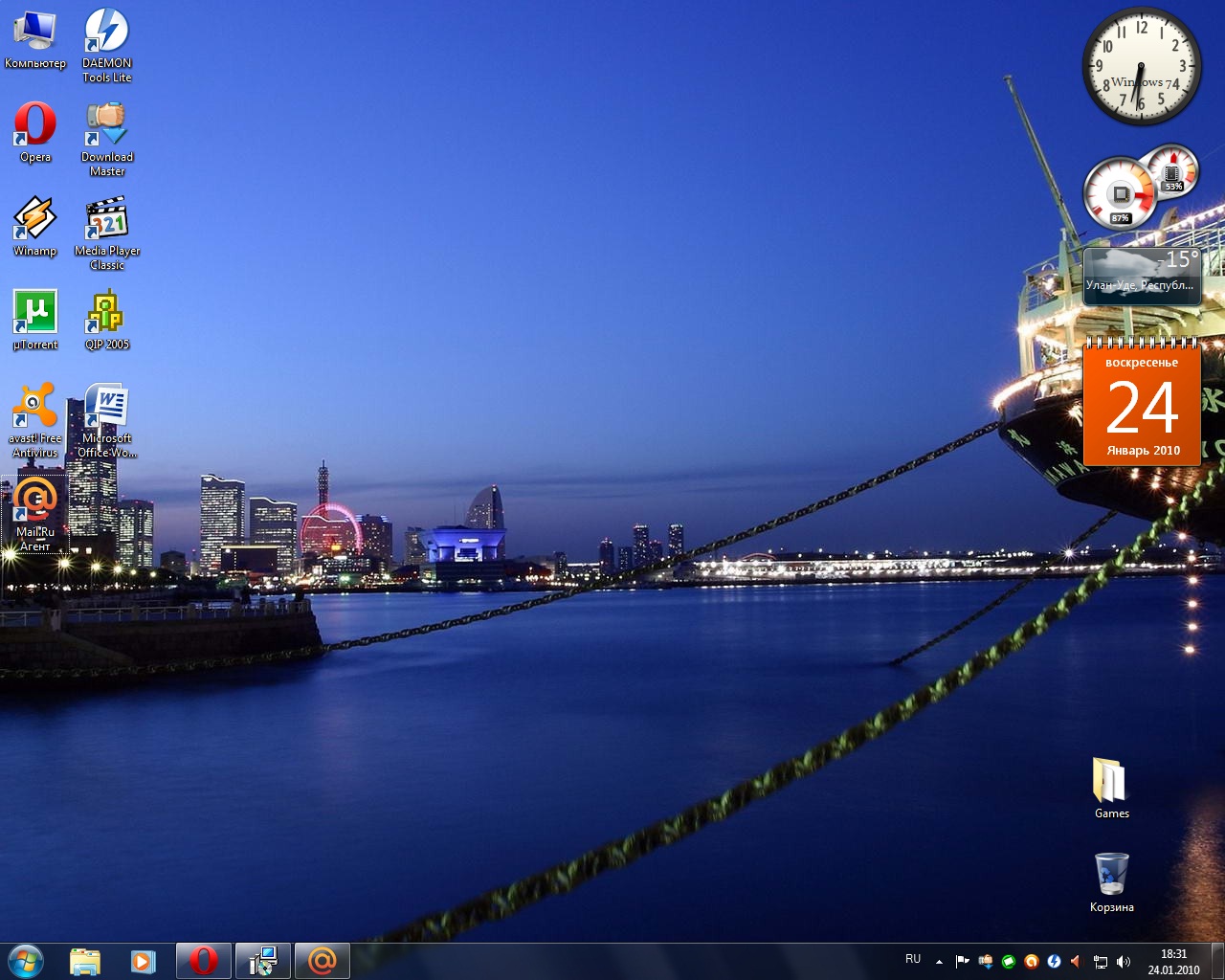Select Media Player Classic shortcut
The height and width of the screenshot is (980, 1225).
coord(106,218)
